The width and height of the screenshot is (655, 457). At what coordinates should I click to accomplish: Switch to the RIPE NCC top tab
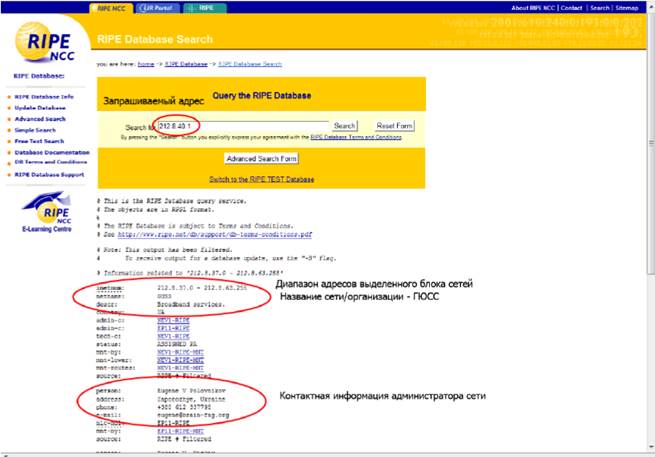point(111,8)
